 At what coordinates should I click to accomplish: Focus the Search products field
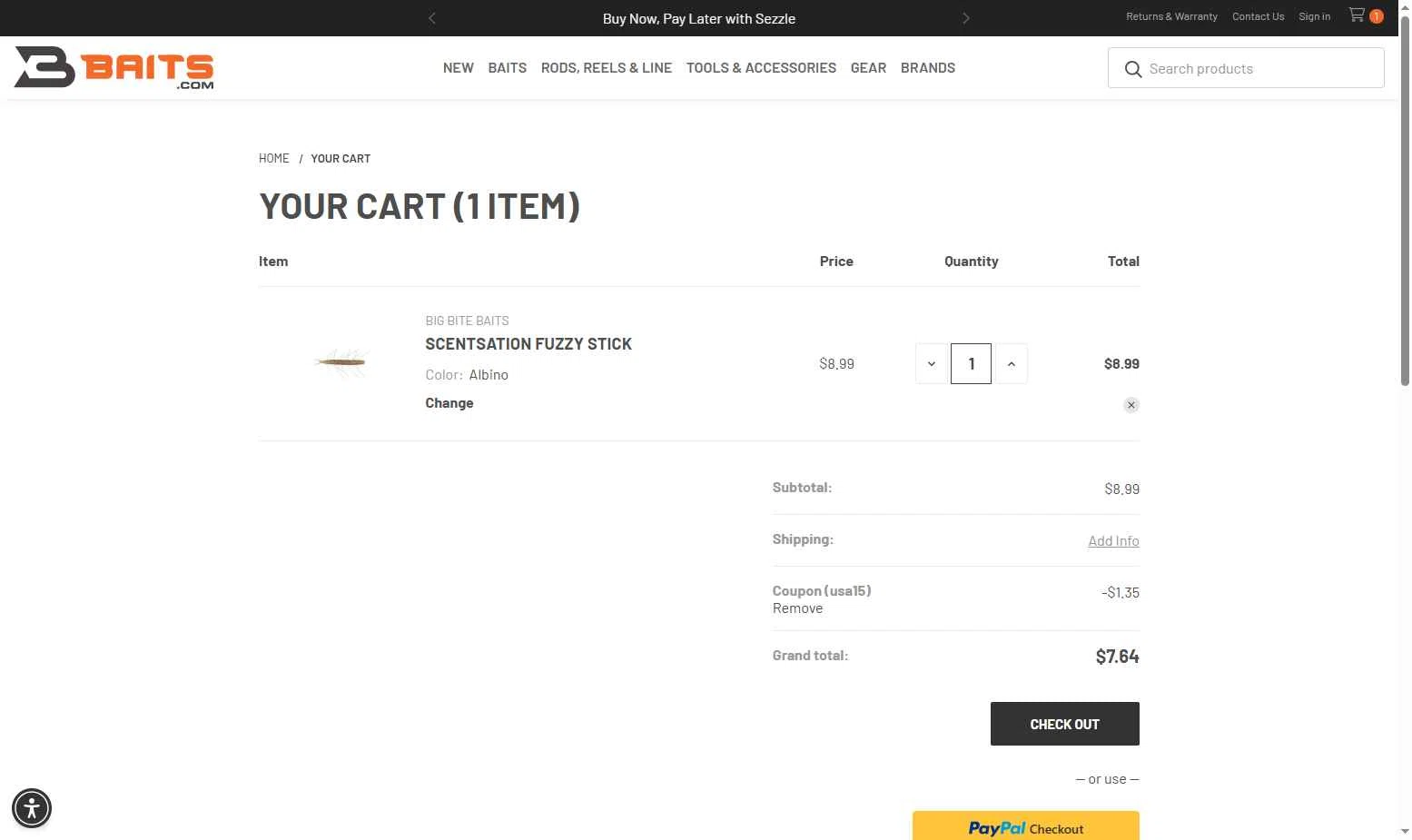[1246, 68]
